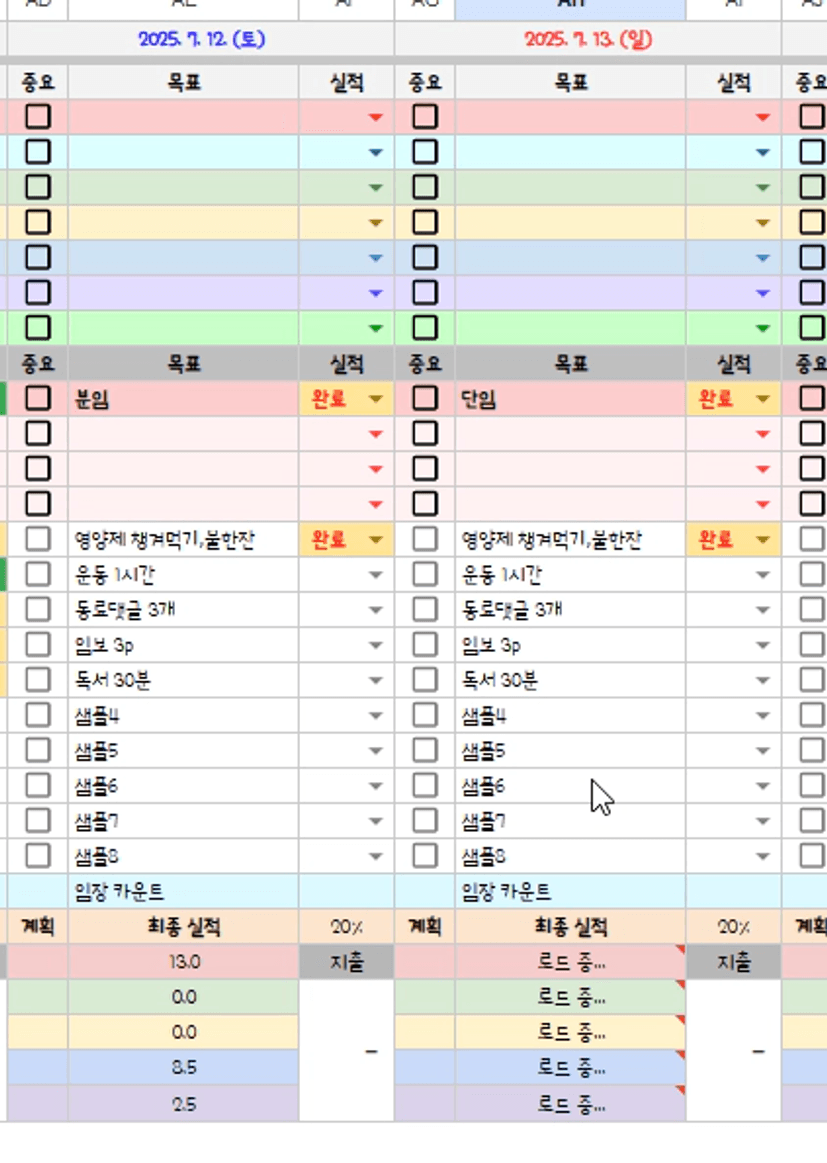Select the red-row 로드 중... cell
The height and width of the screenshot is (1163, 827).
[x=571, y=962]
